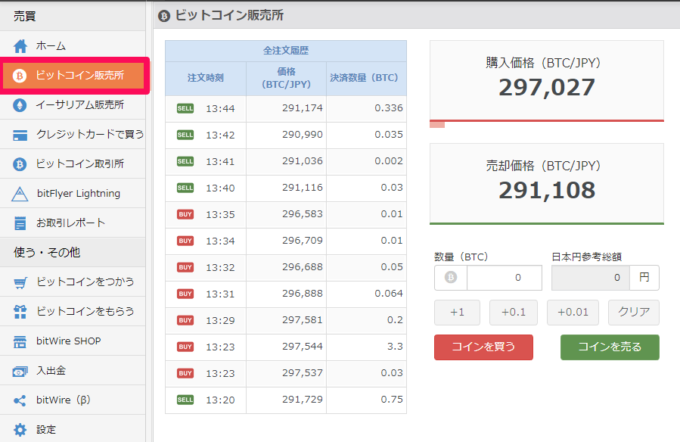Open 入出金 deposit/withdraw menu item
Image resolution: width=680 pixels, height=442 pixels.
[x=72, y=370]
